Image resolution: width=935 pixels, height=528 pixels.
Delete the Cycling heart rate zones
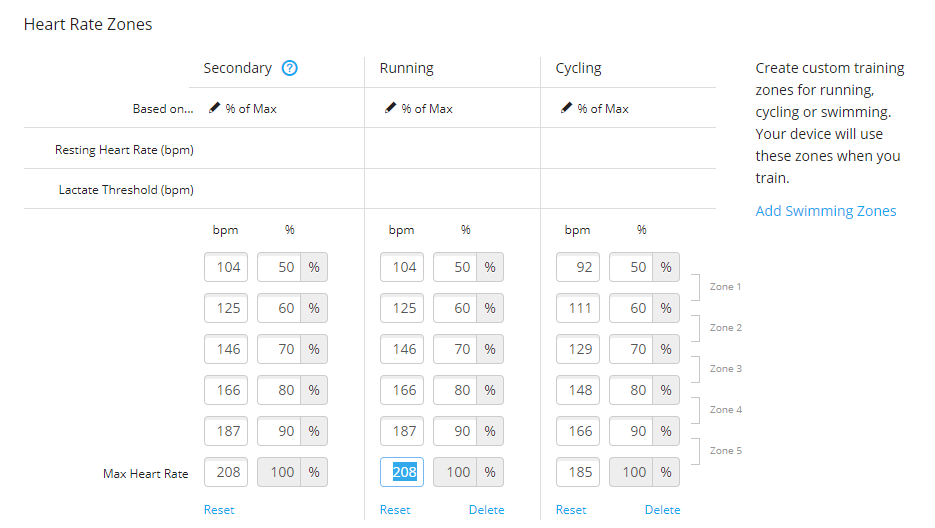coord(662,510)
